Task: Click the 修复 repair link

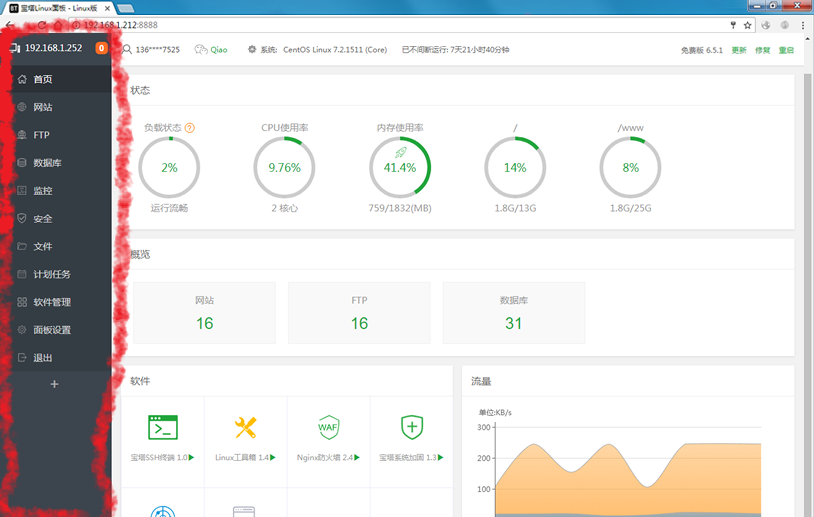Action: coord(762,50)
